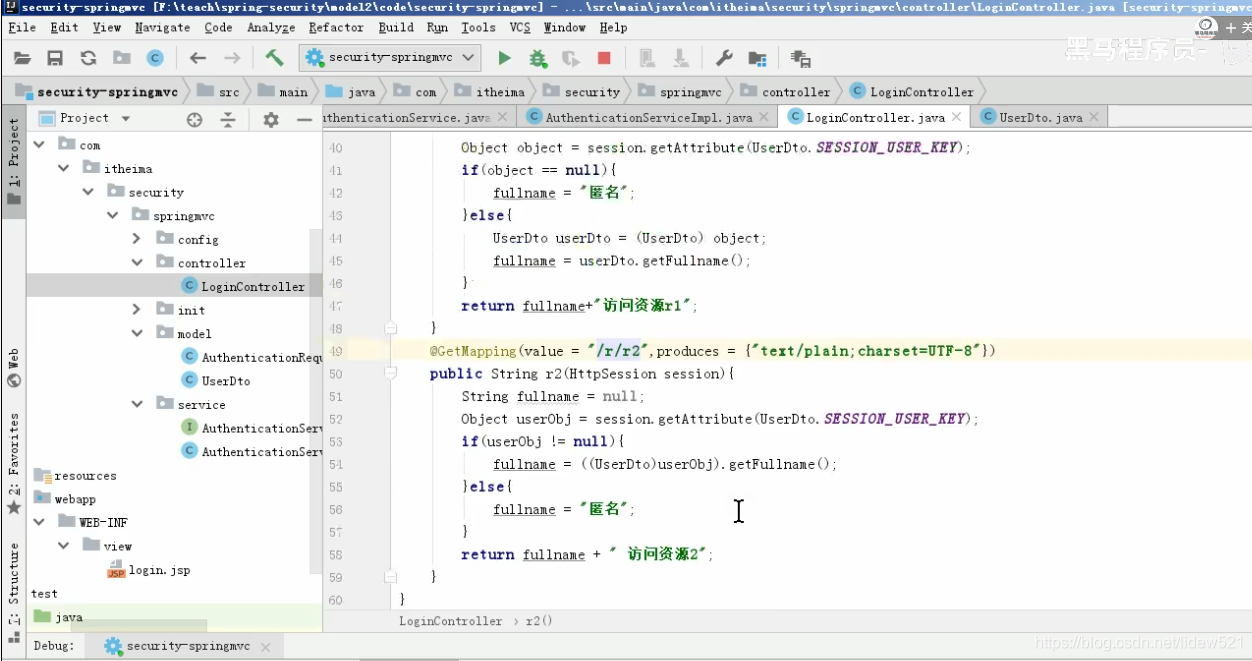
Task: Run with coverage icon in toolbar
Action: coord(571,58)
